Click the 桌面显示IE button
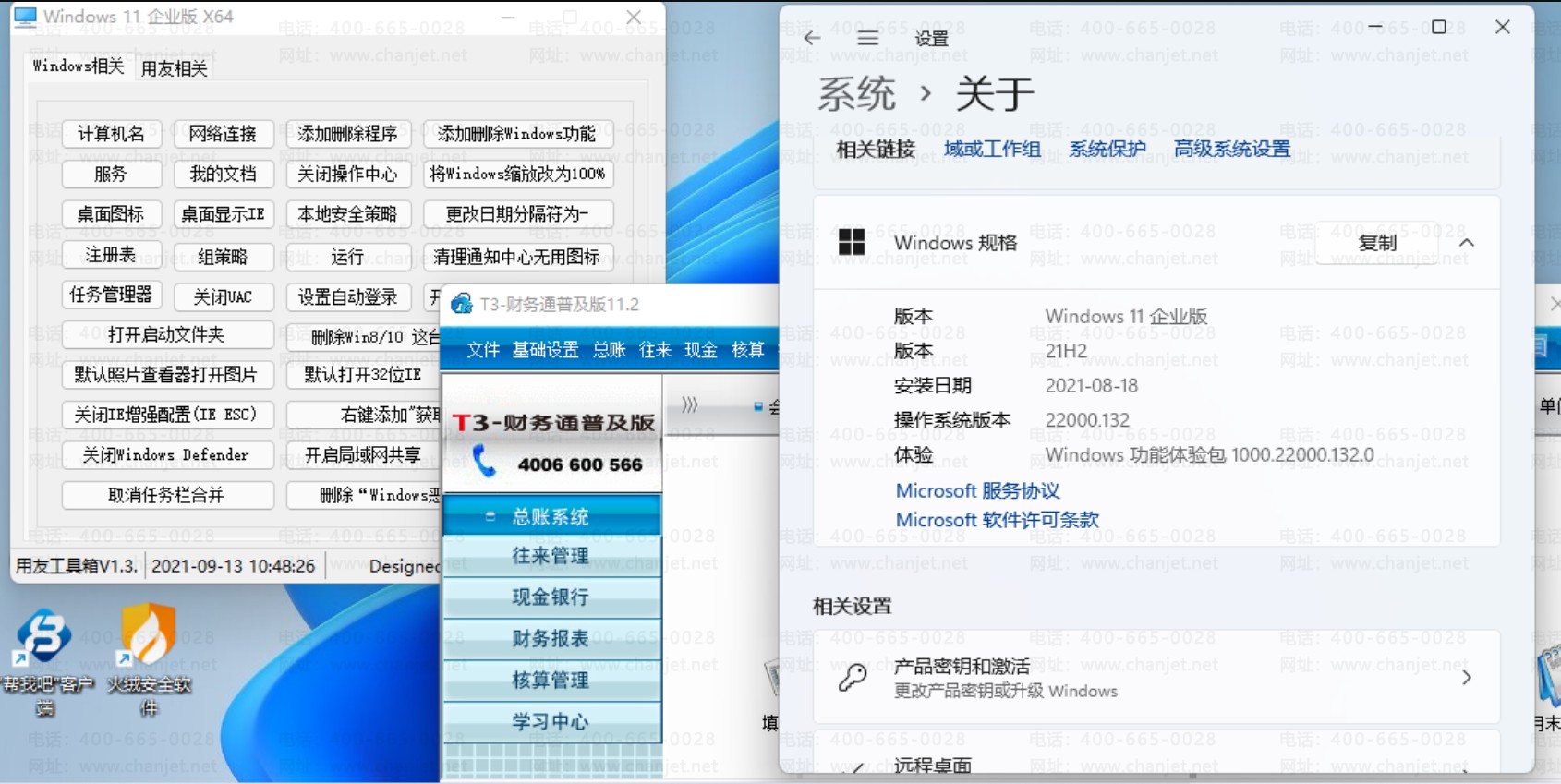Image resolution: width=1561 pixels, height=784 pixels. pos(223,214)
